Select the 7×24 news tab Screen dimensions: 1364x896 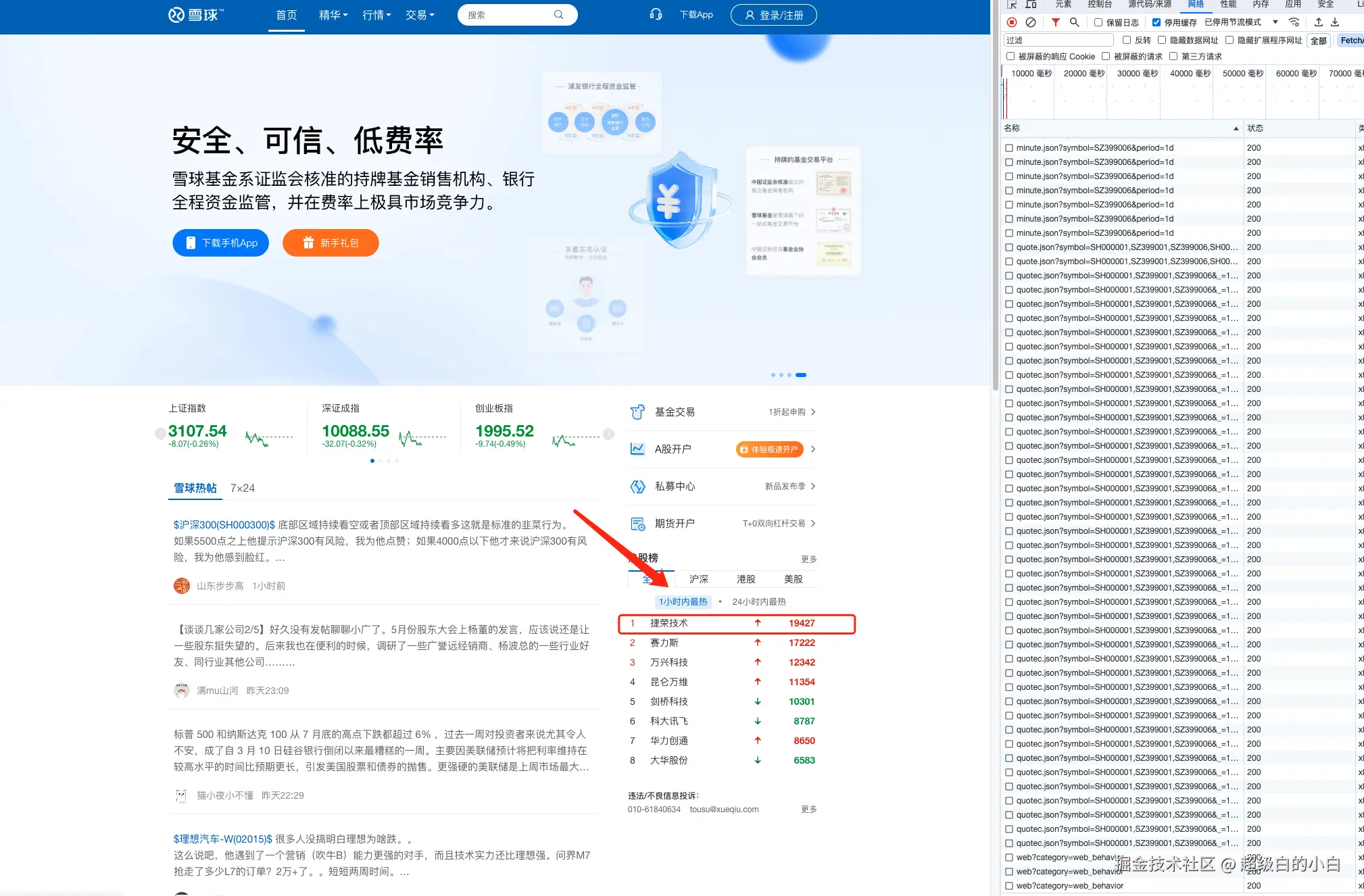coord(242,488)
